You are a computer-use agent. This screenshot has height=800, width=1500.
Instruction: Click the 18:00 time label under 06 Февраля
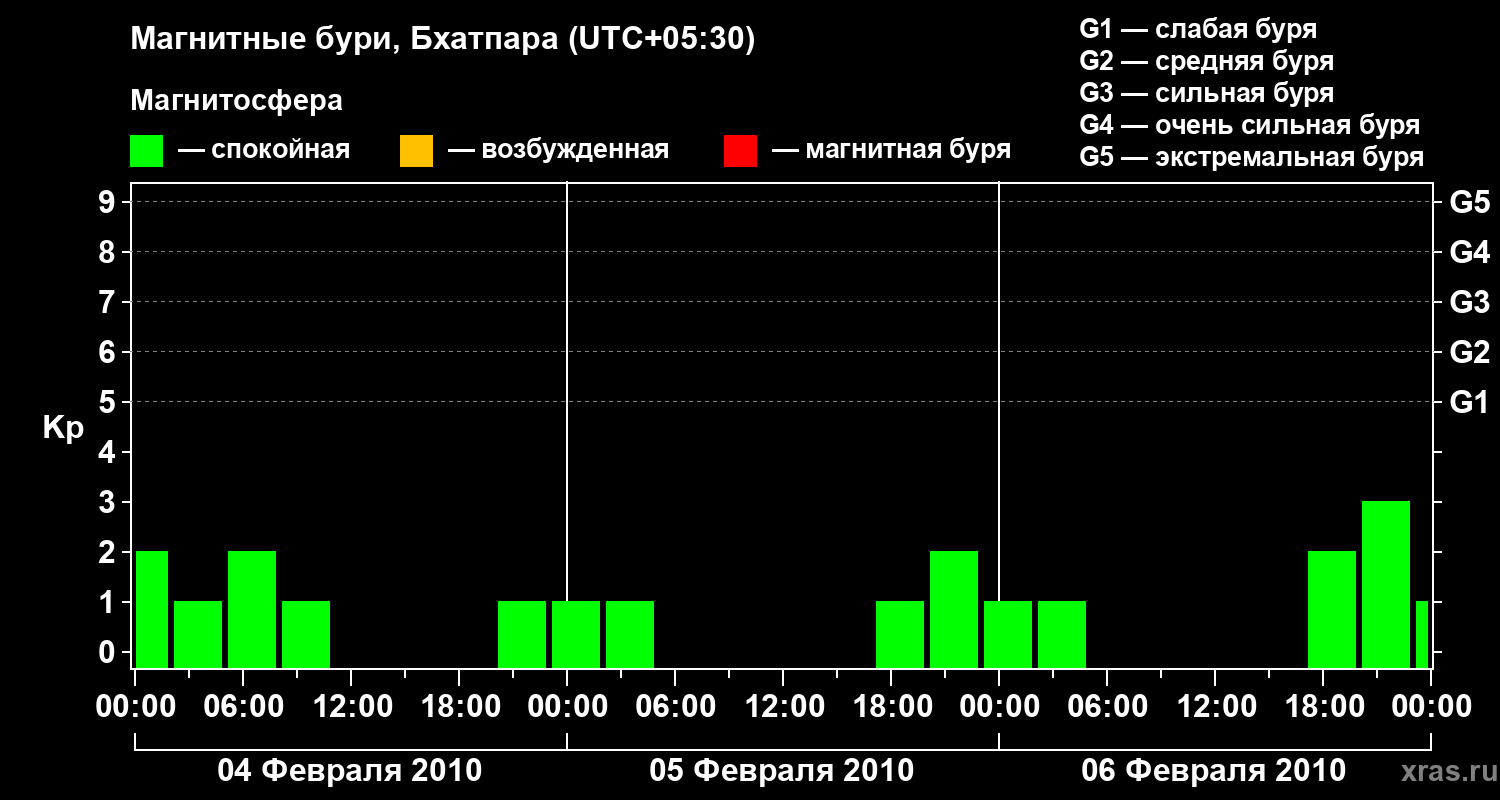point(1323,707)
